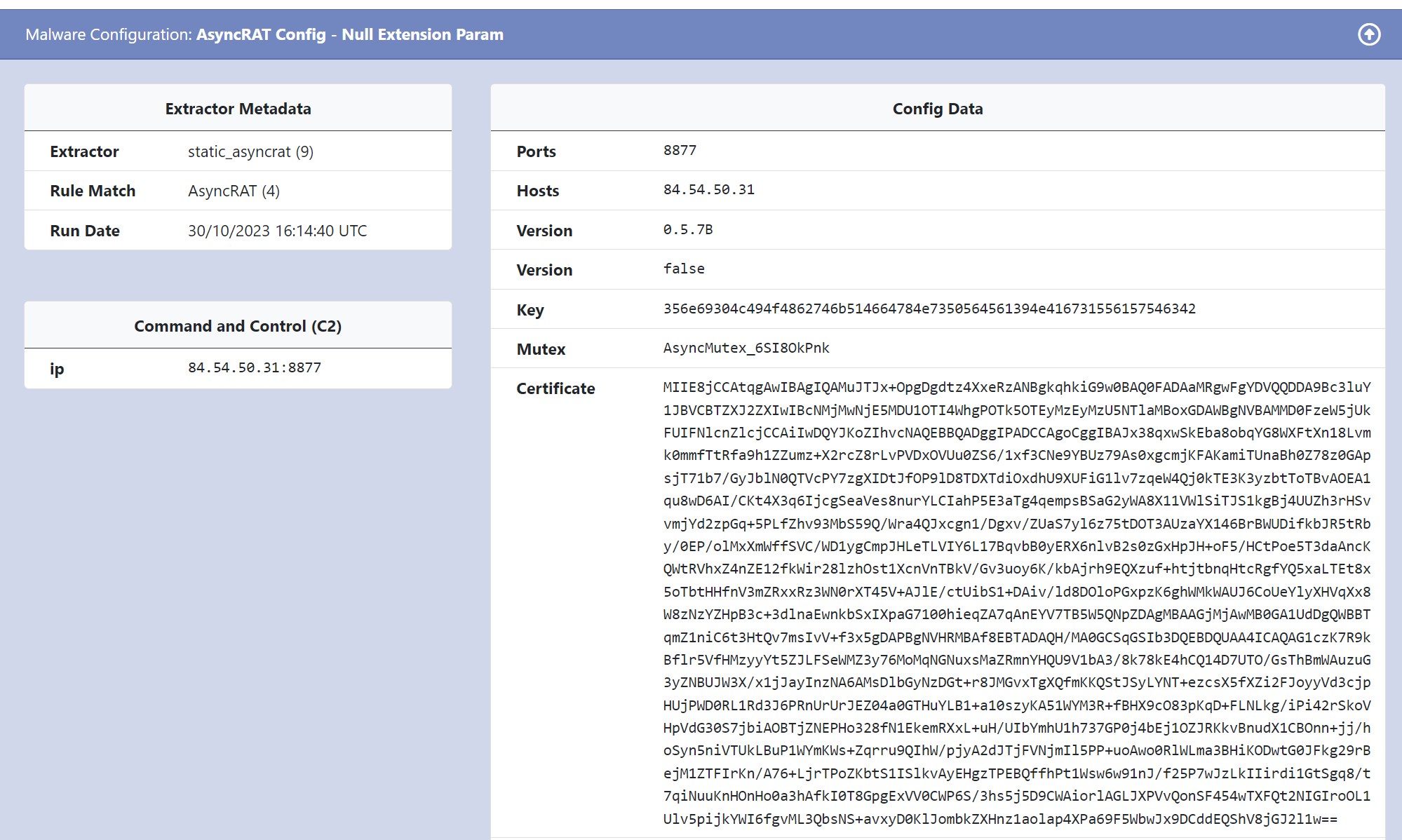Screen dimensions: 1402x840
Task: Click the Certificate field label
Action: click(x=555, y=388)
